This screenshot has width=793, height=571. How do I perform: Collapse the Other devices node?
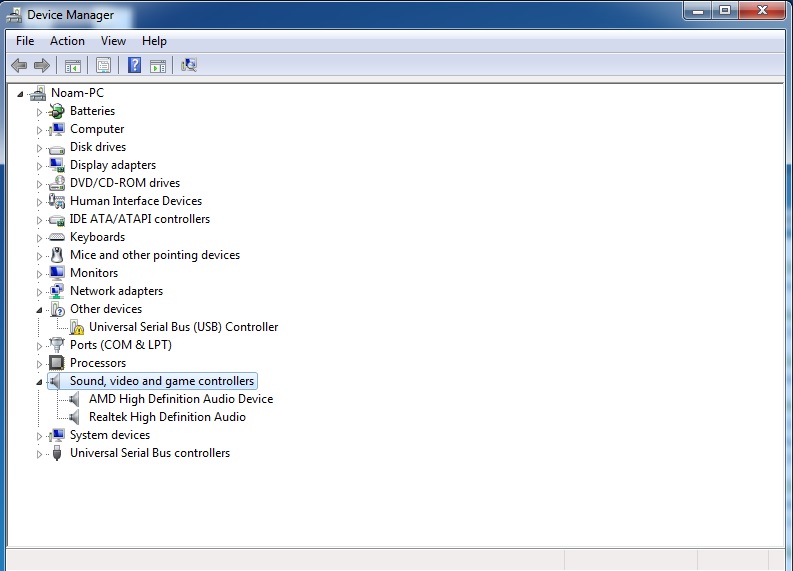39,310
